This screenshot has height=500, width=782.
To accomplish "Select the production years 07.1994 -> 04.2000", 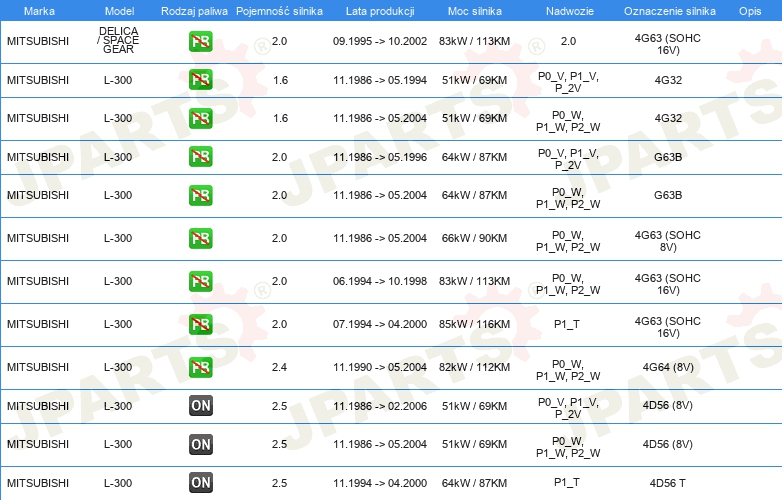I will click(x=380, y=324).
